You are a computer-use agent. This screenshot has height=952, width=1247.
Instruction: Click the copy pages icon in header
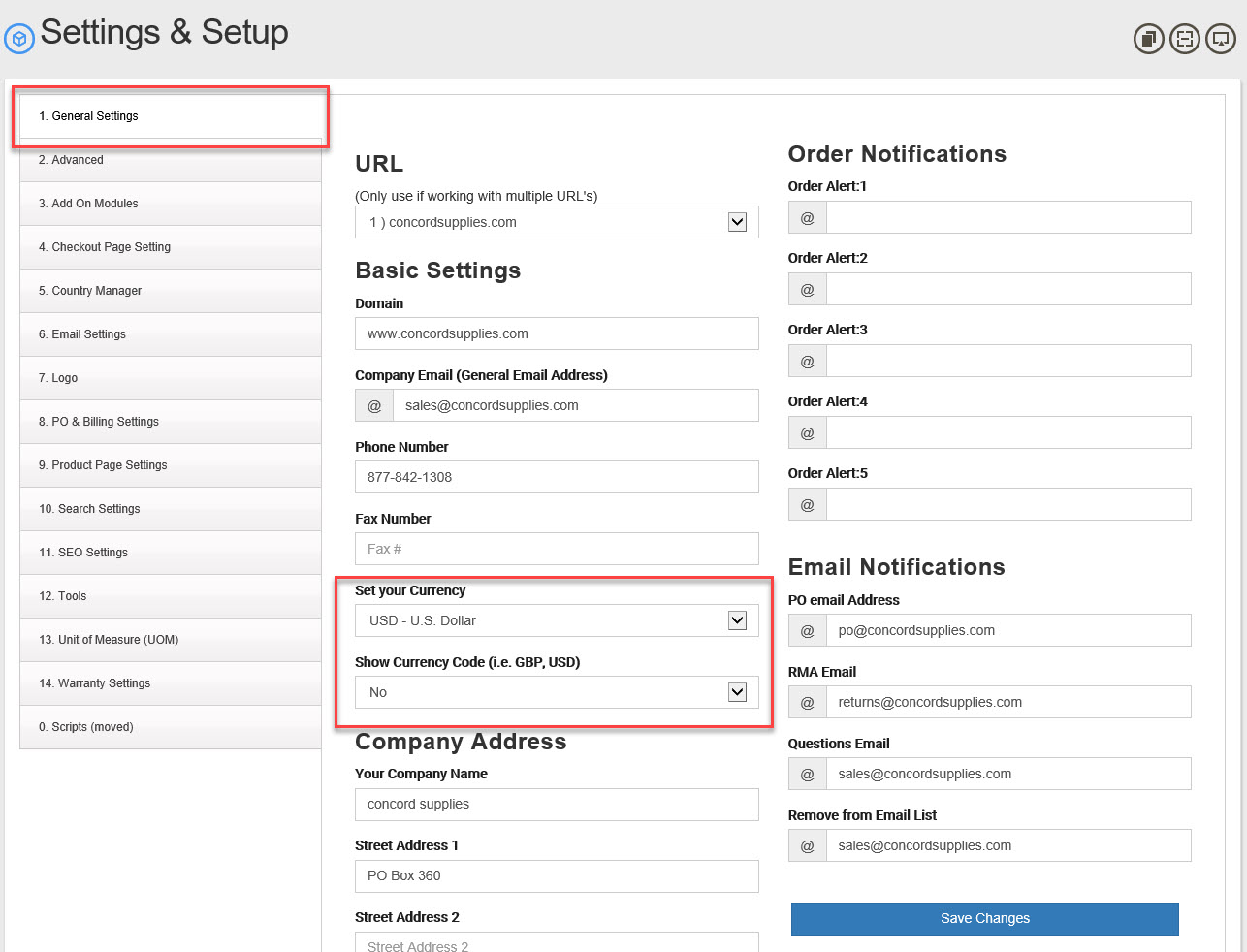(1148, 39)
